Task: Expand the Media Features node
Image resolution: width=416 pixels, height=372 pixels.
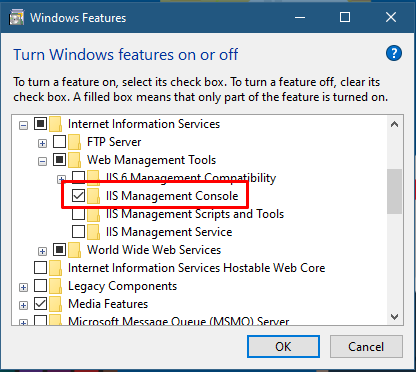Action: tap(23, 306)
